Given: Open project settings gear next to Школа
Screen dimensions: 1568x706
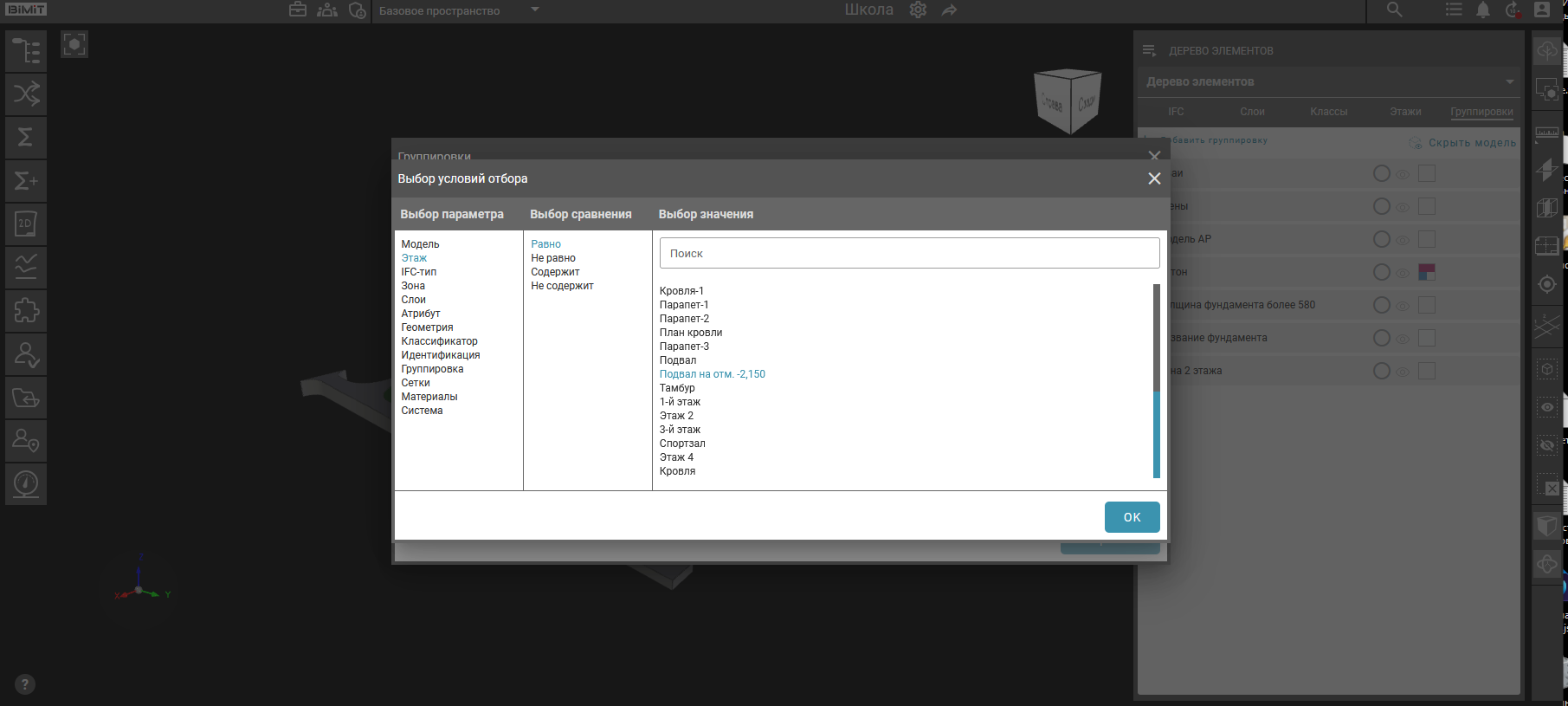Looking at the screenshot, I should tap(918, 10).
